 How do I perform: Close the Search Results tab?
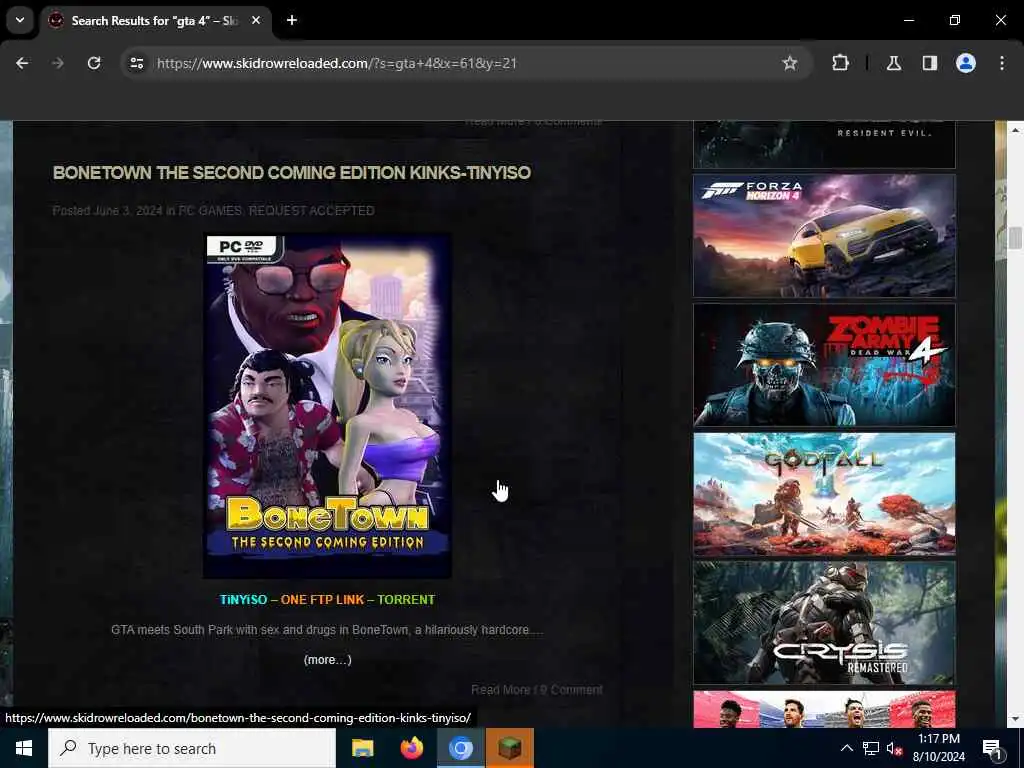(x=256, y=20)
